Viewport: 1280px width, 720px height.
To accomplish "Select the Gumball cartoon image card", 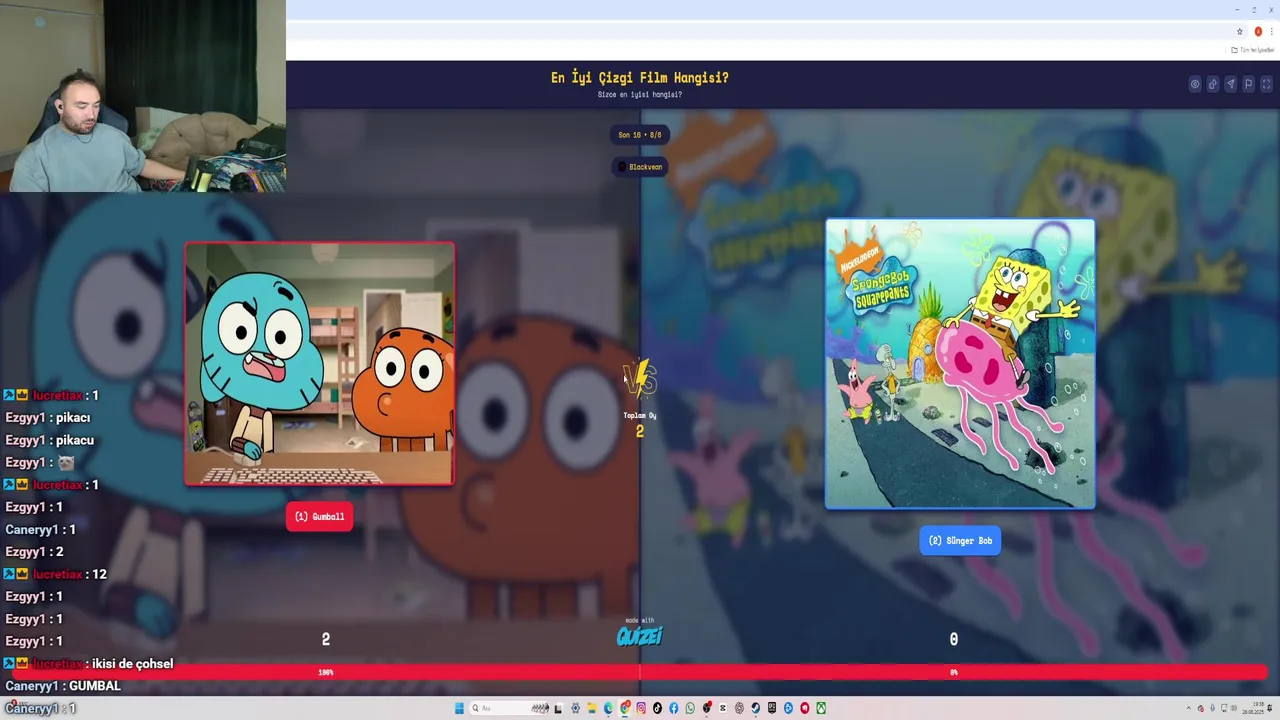I will pos(320,364).
